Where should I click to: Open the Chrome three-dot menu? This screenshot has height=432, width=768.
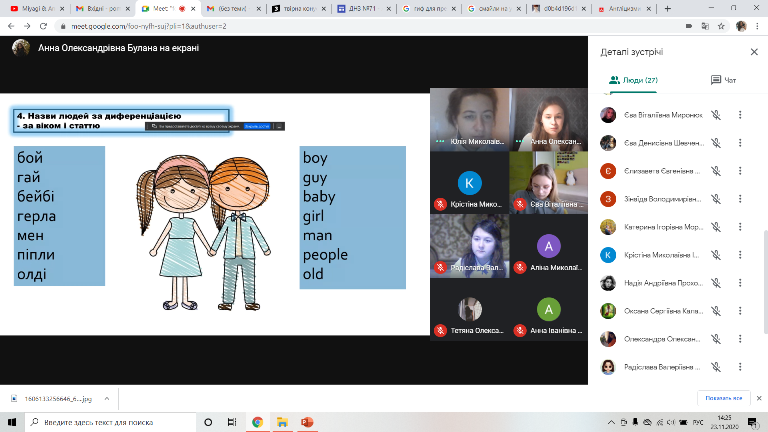[758, 25]
